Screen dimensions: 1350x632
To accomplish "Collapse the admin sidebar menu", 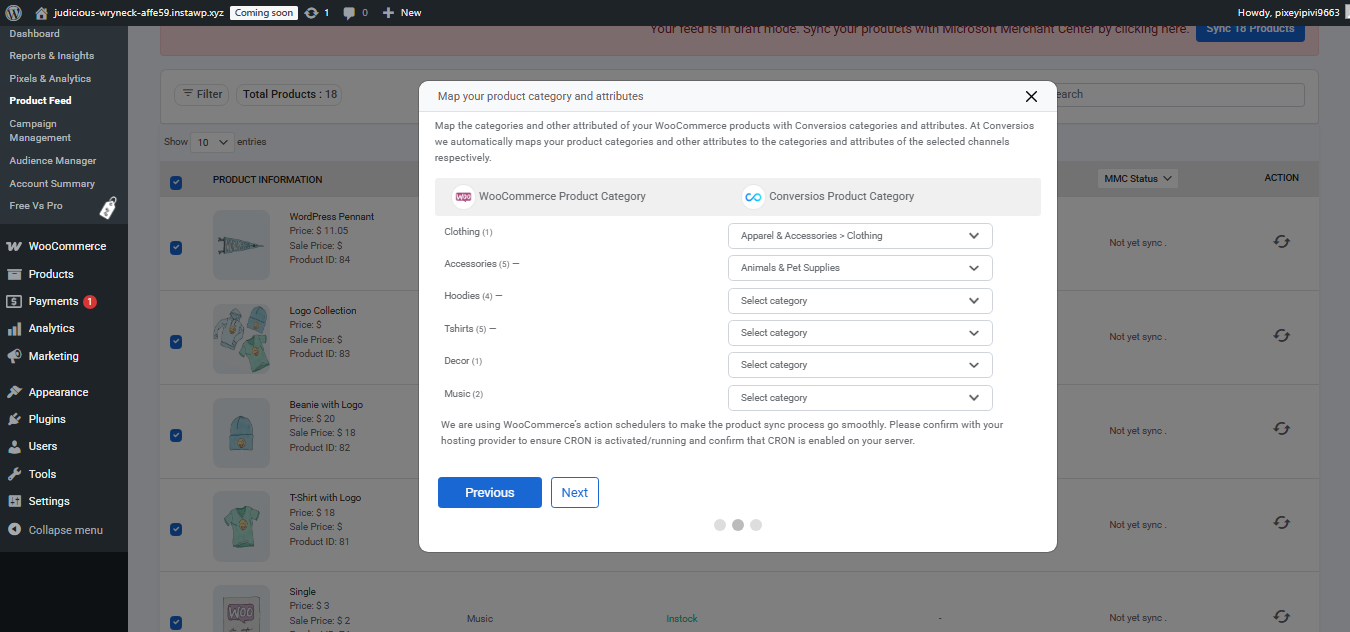I will pos(64,530).
